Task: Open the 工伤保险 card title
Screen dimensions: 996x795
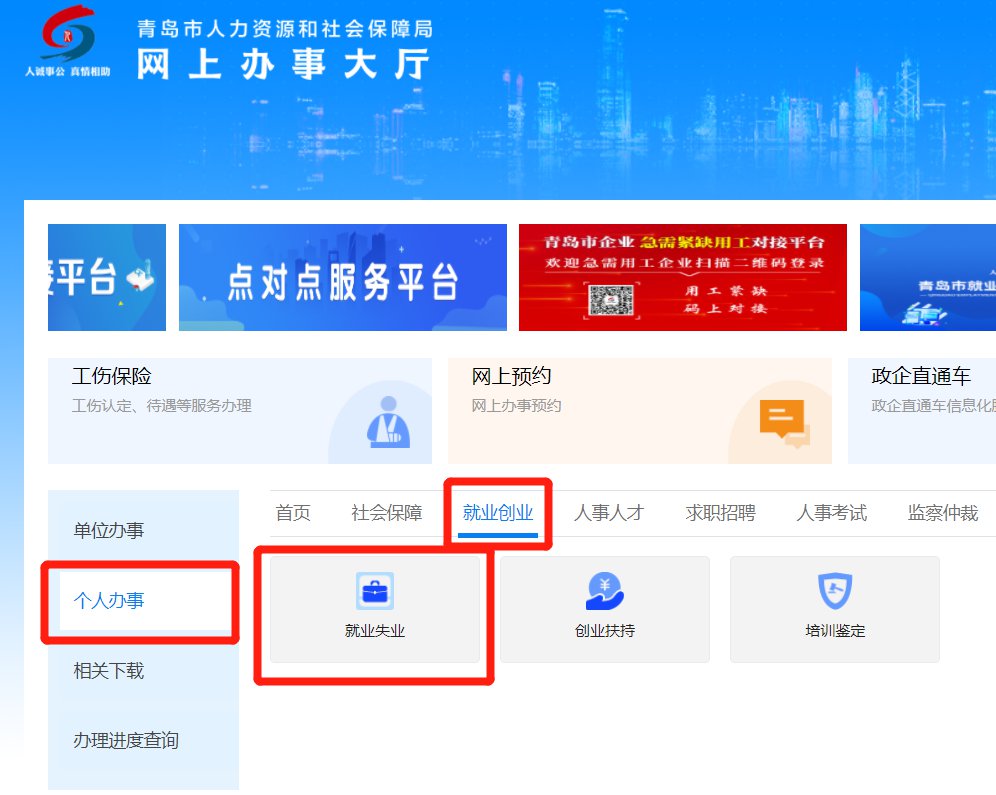Action: coord(112,376)
